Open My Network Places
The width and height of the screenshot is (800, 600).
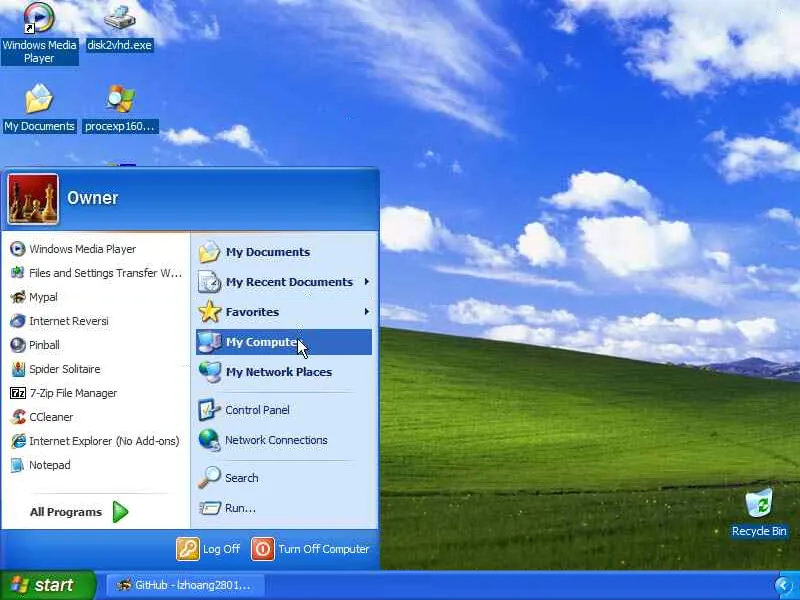pyautogui.click(x=284, y=372)
